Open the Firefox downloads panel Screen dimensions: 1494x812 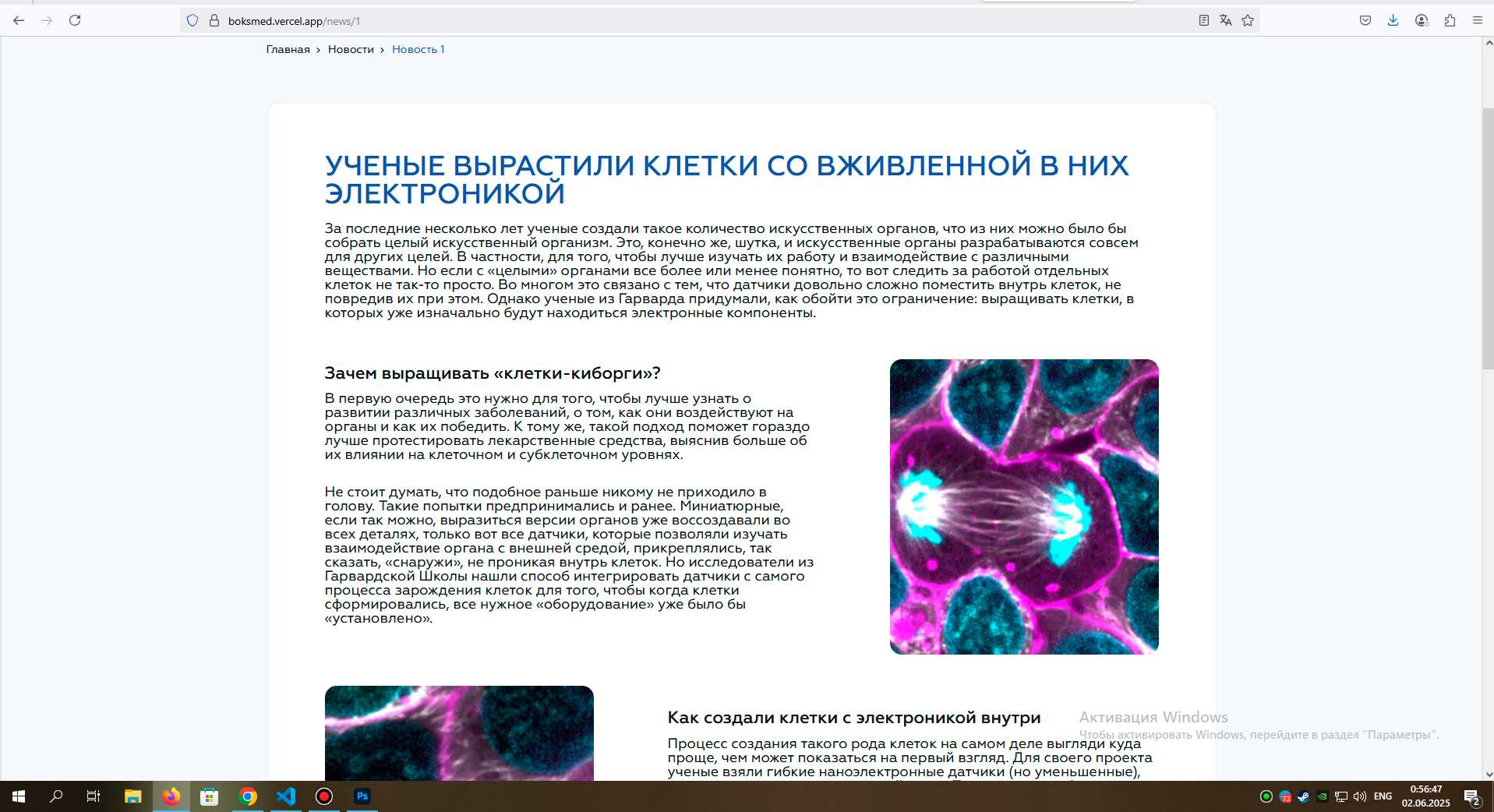click(x=1393, y=20)
